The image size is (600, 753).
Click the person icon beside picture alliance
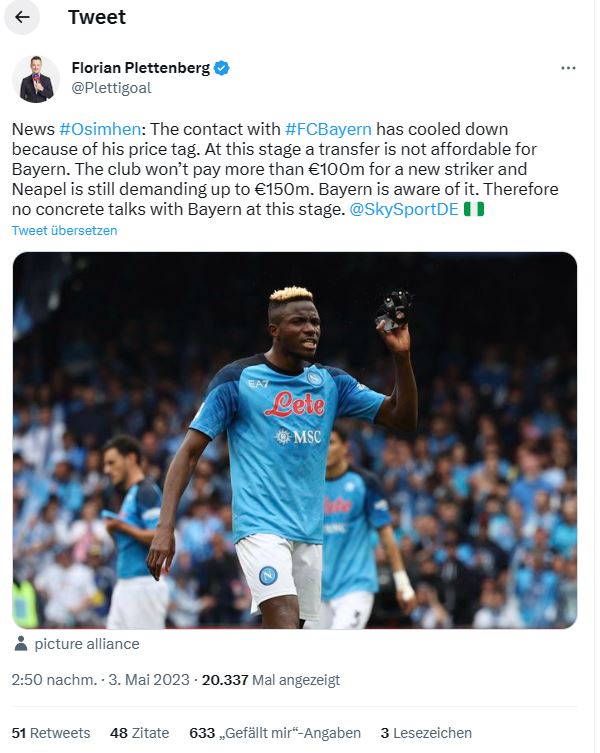click(21, 644)
